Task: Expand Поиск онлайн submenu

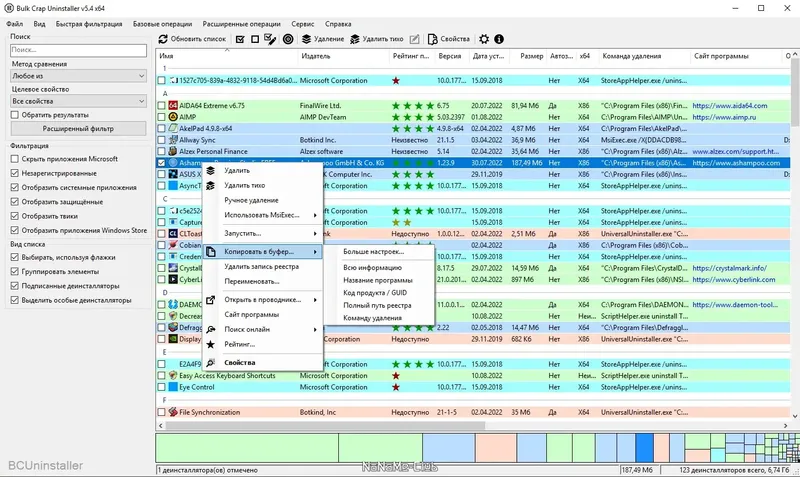Action: [263, 330]
